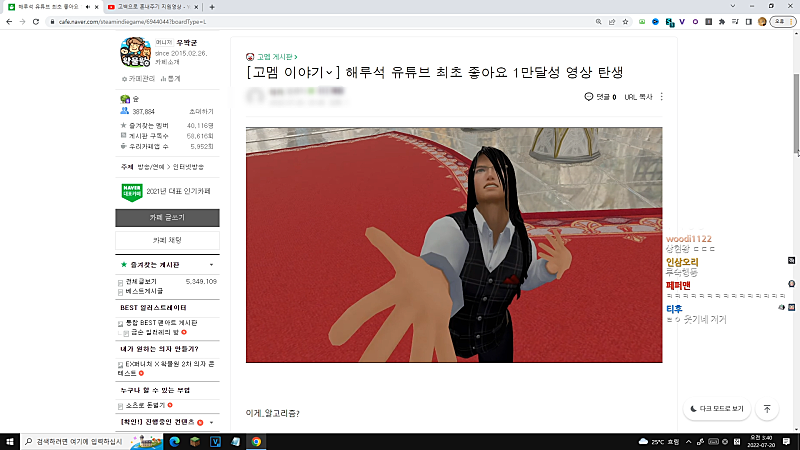Image resolution: width=800 pixels, height=450 pixels.
Task: Open the Chrome profile avatar
Action: (762, 22)
